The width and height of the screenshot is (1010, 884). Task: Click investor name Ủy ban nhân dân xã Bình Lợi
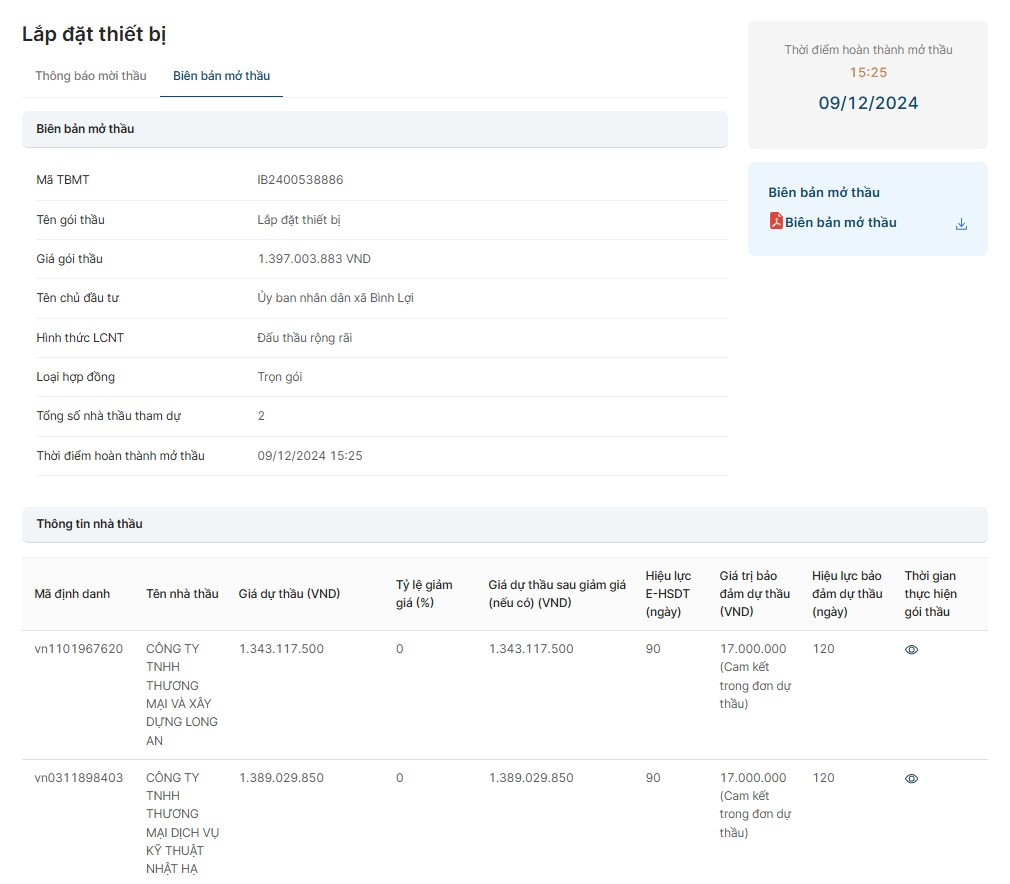(x=335, y=298)
